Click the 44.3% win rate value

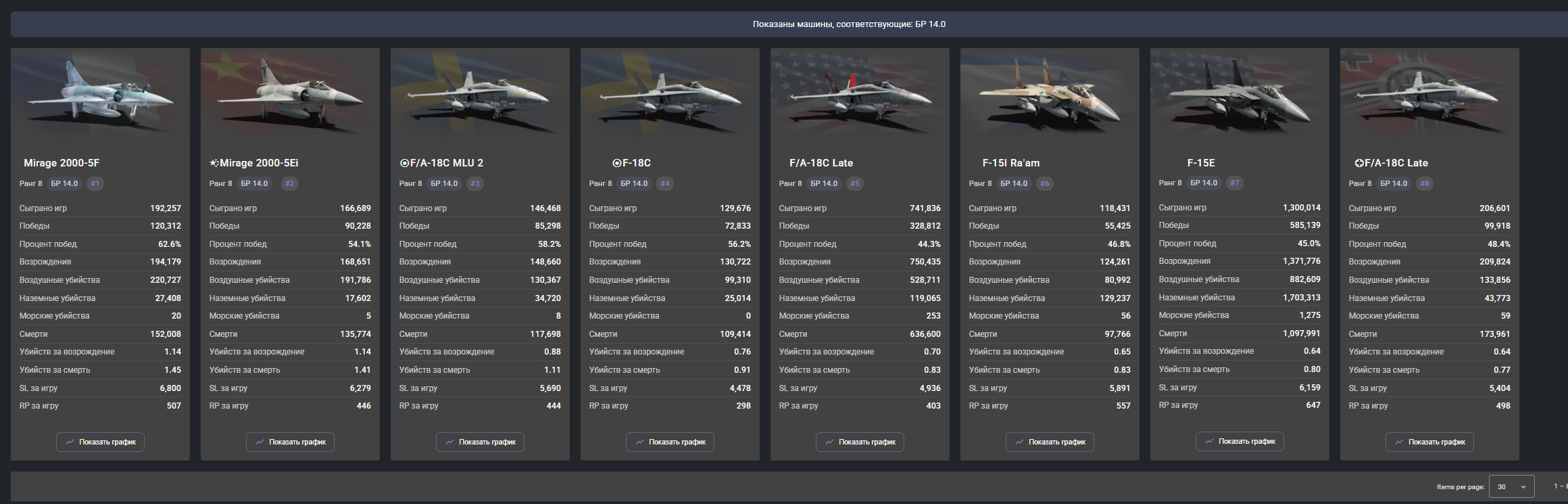[929, 244]
